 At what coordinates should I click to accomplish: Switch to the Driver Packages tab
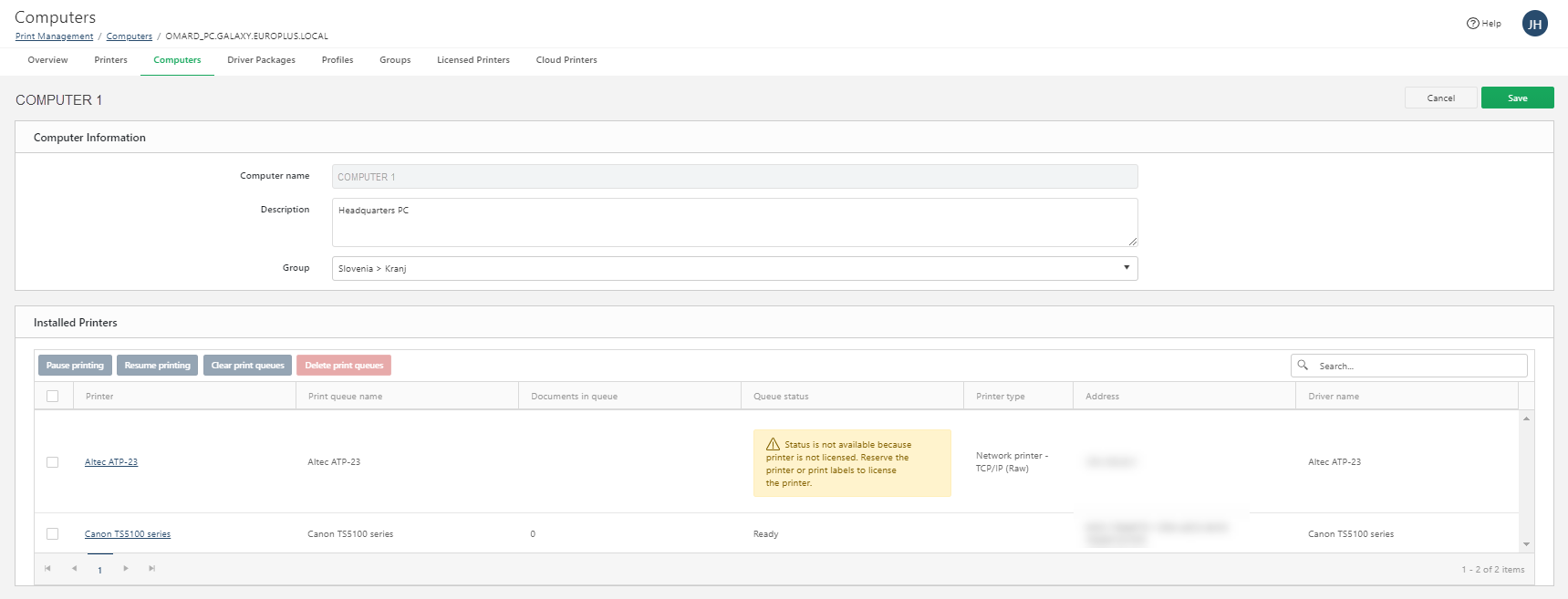(x=261, y=60)
